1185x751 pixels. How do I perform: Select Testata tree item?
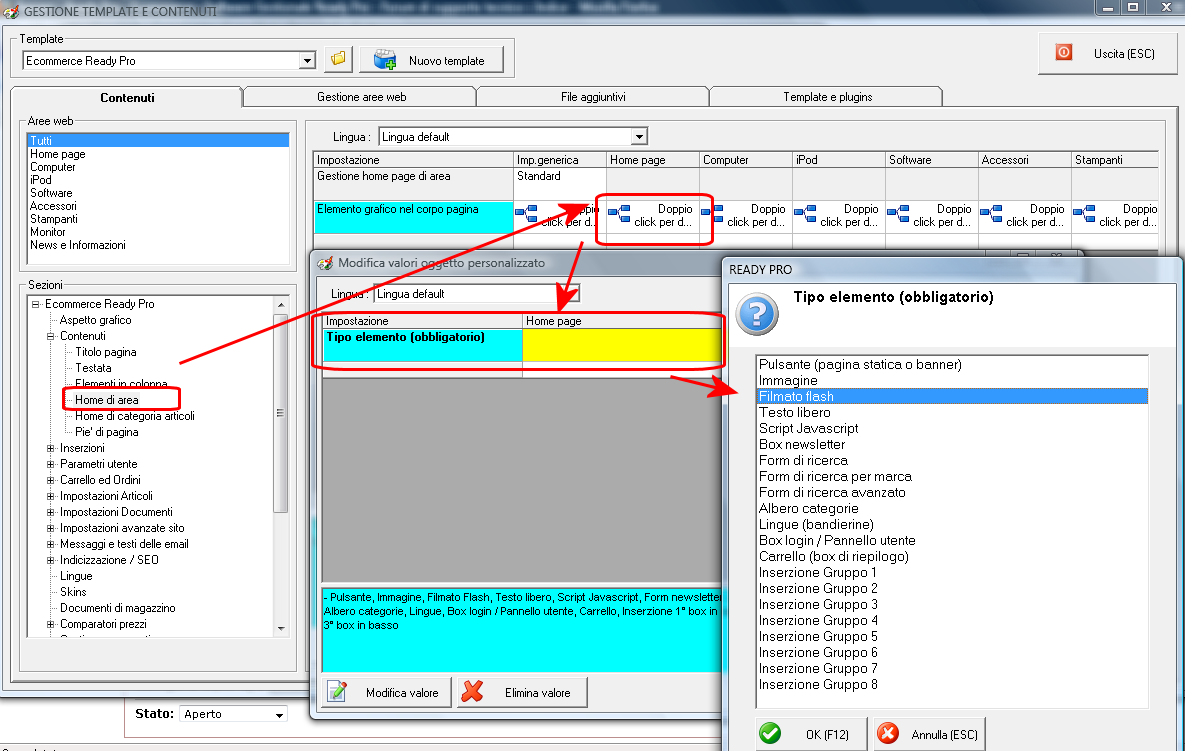[x=93, y=368]
